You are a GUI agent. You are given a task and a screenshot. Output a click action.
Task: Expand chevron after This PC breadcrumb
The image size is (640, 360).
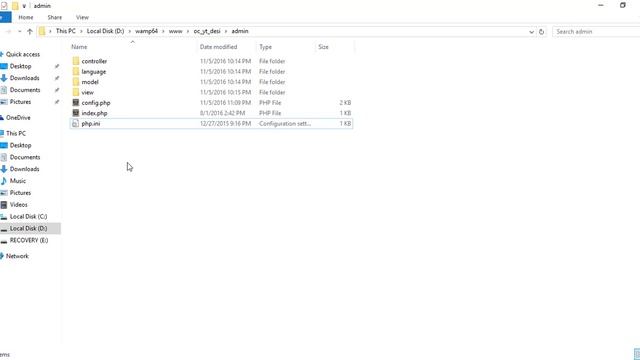81,31
